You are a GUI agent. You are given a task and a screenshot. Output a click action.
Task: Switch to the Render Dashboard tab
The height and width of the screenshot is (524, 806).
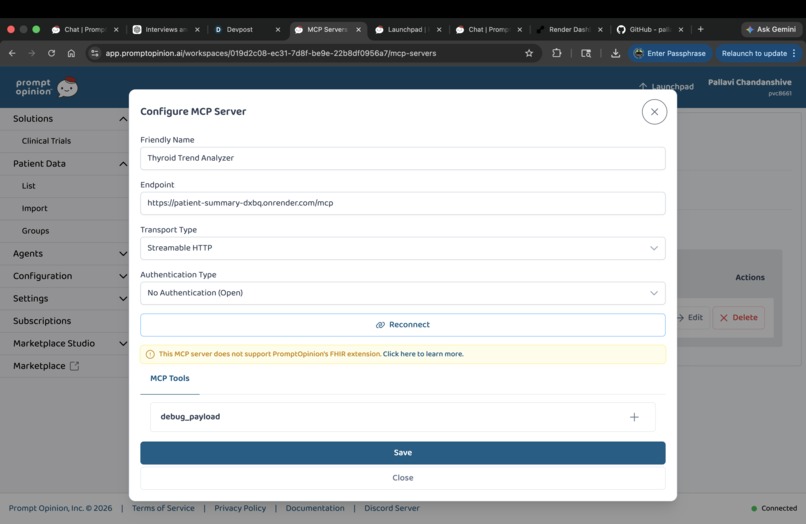tap(569, 30)
